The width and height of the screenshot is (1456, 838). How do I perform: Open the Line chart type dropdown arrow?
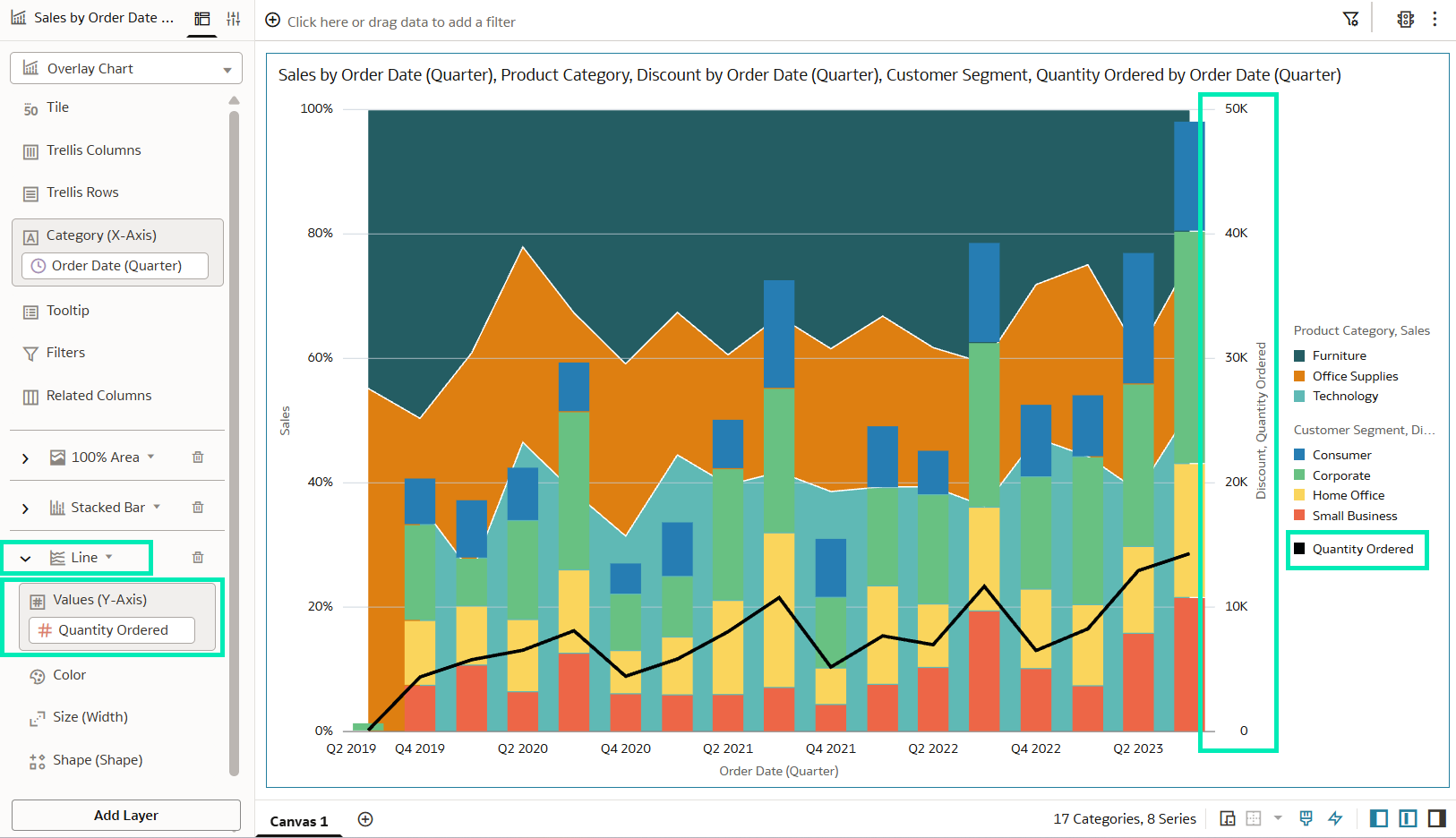pos(109,557)
